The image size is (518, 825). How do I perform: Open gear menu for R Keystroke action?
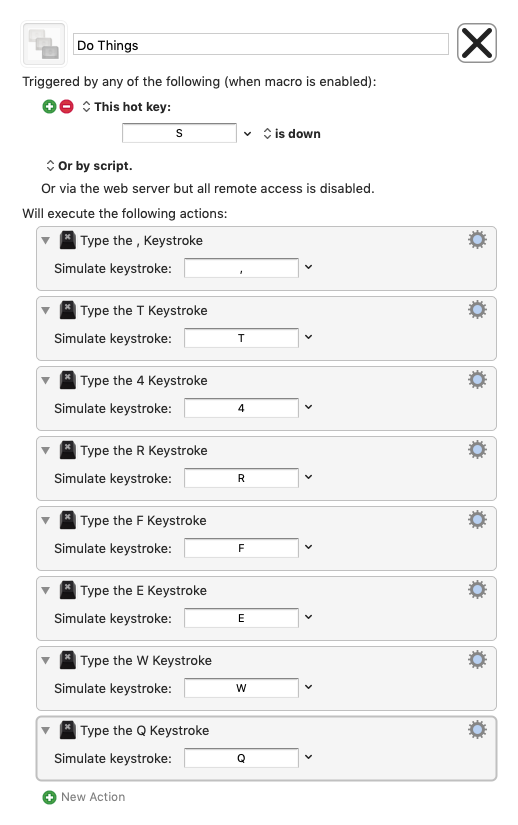tap(477, 450)
